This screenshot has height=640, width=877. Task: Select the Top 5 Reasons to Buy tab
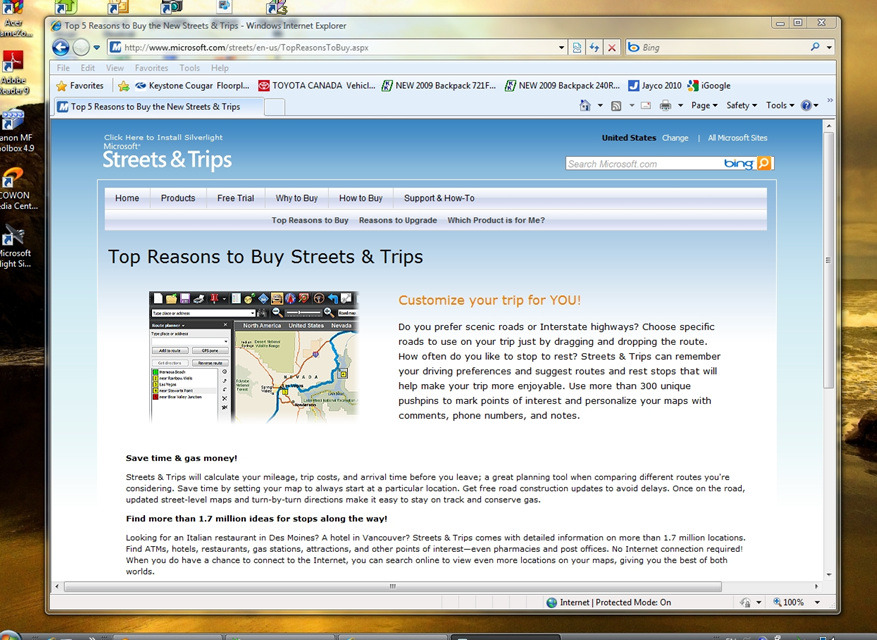tap(158, 106)
